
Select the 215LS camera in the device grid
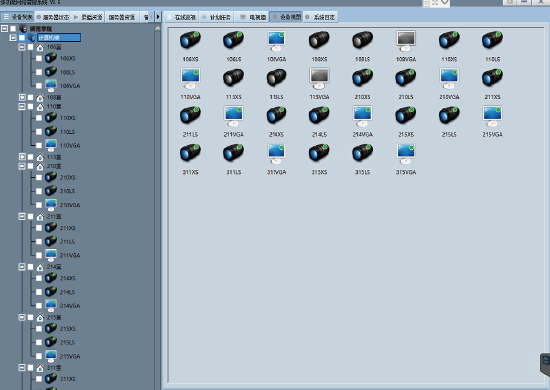449,115
